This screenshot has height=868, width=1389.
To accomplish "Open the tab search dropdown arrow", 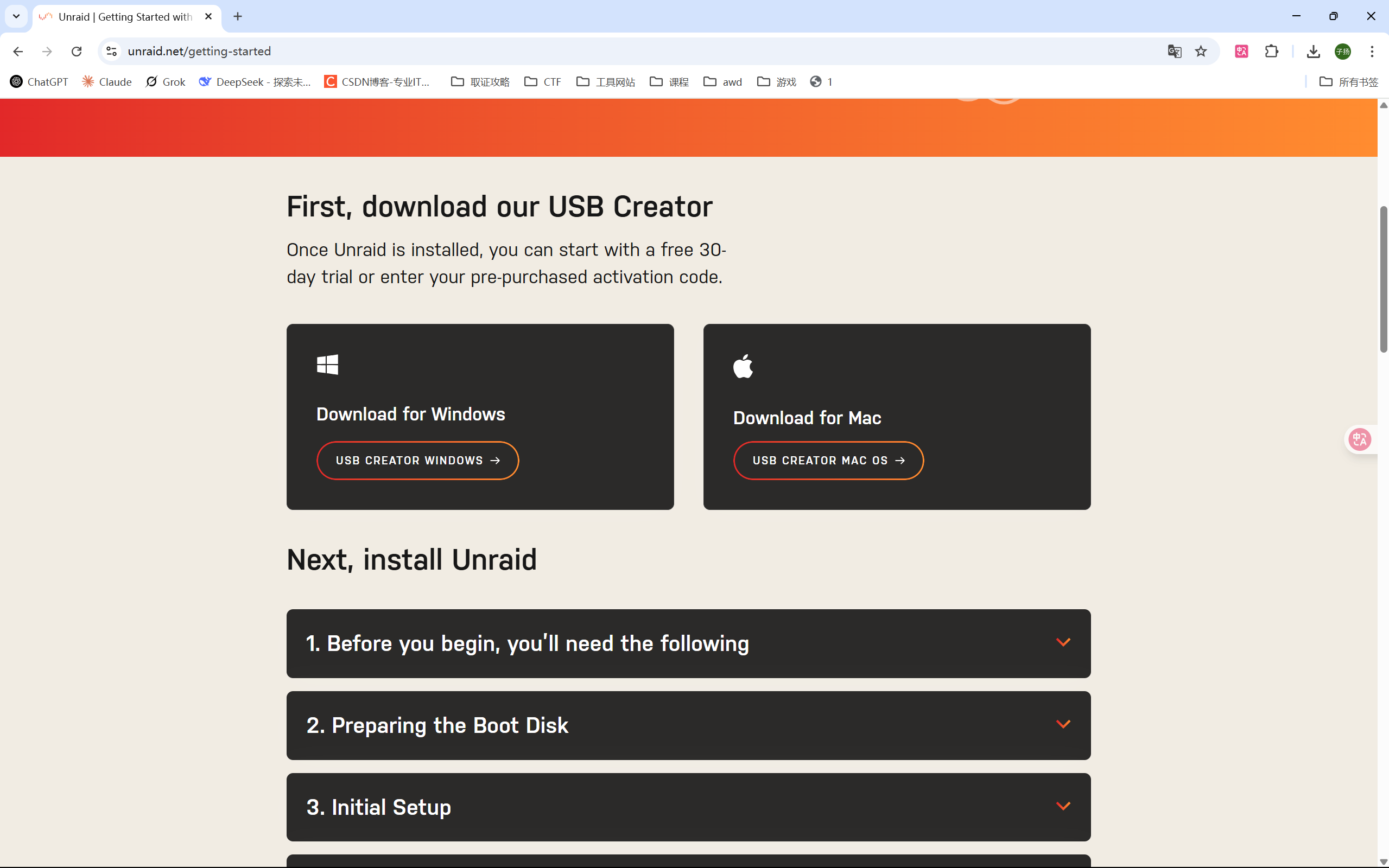I will [x=16, y=16].
